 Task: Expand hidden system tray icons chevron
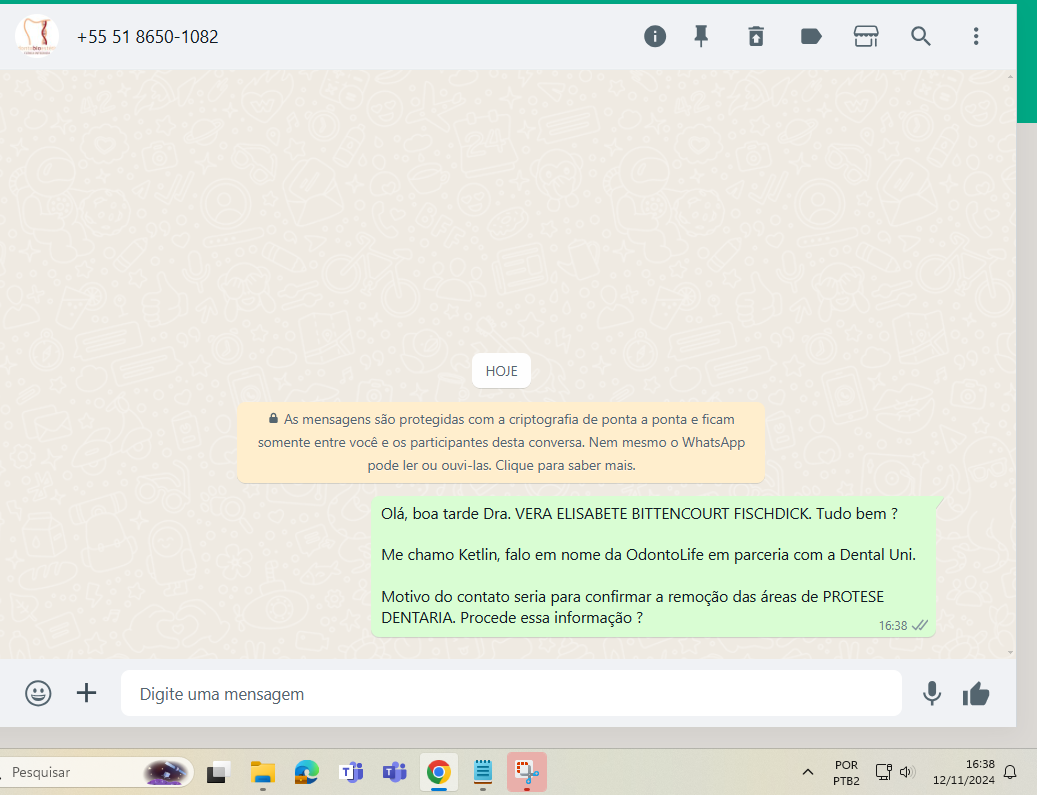point(808,772)
